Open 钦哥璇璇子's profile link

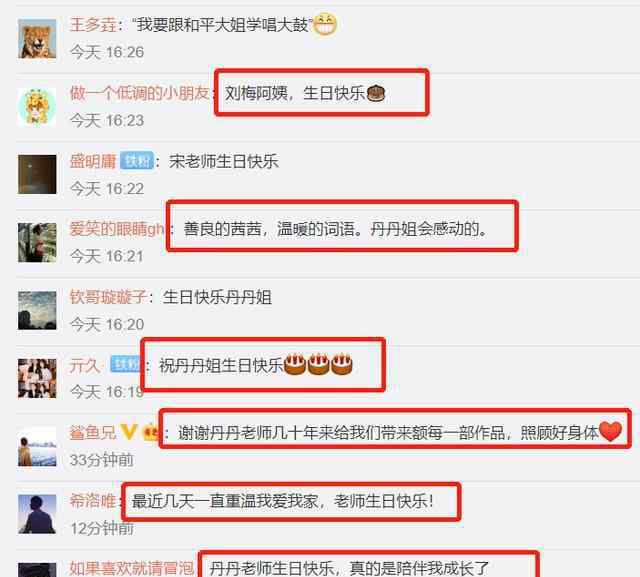point(108,297)
